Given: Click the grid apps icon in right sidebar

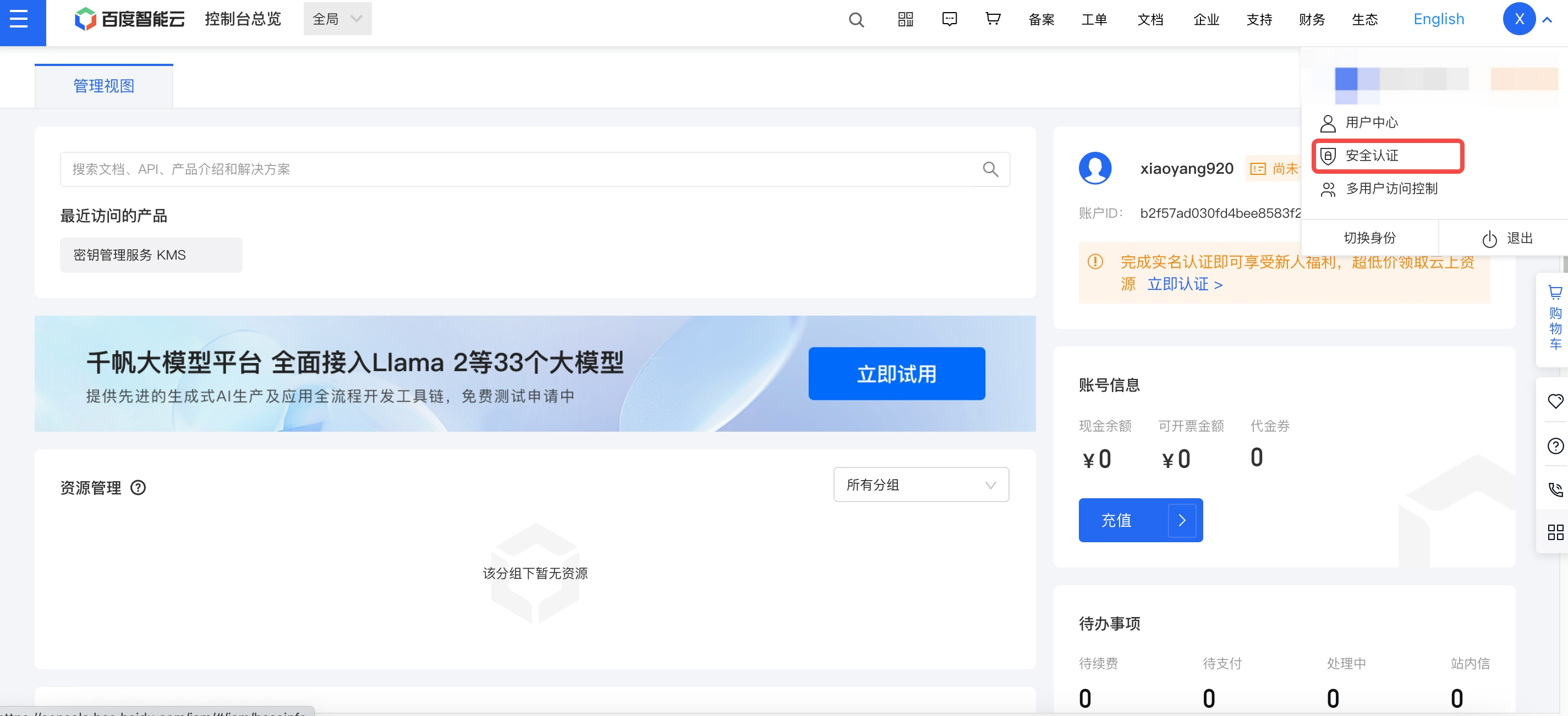Looking at the screenshot, I should 1555,532.
